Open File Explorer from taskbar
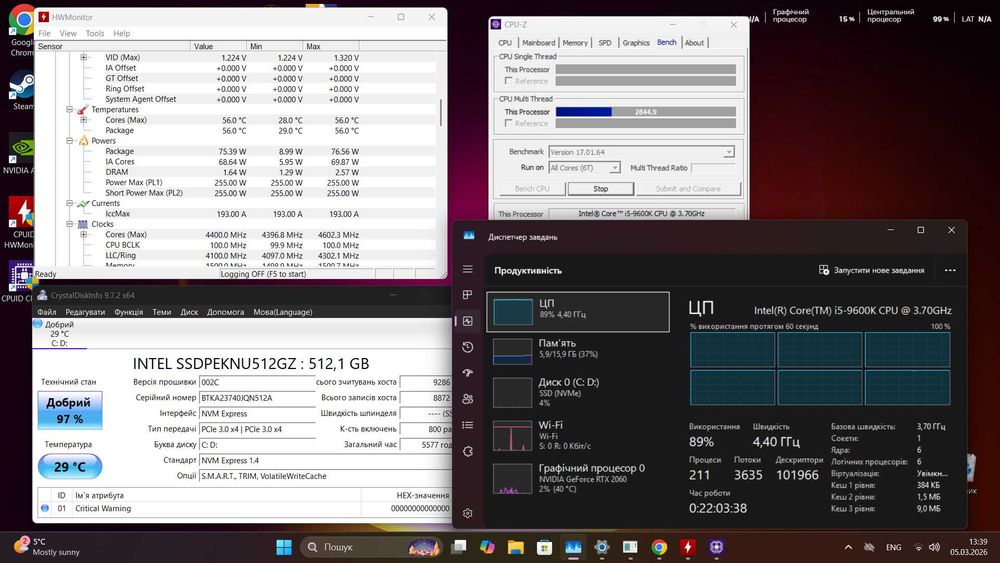The image size is (1000, 563). click(516, 547)
